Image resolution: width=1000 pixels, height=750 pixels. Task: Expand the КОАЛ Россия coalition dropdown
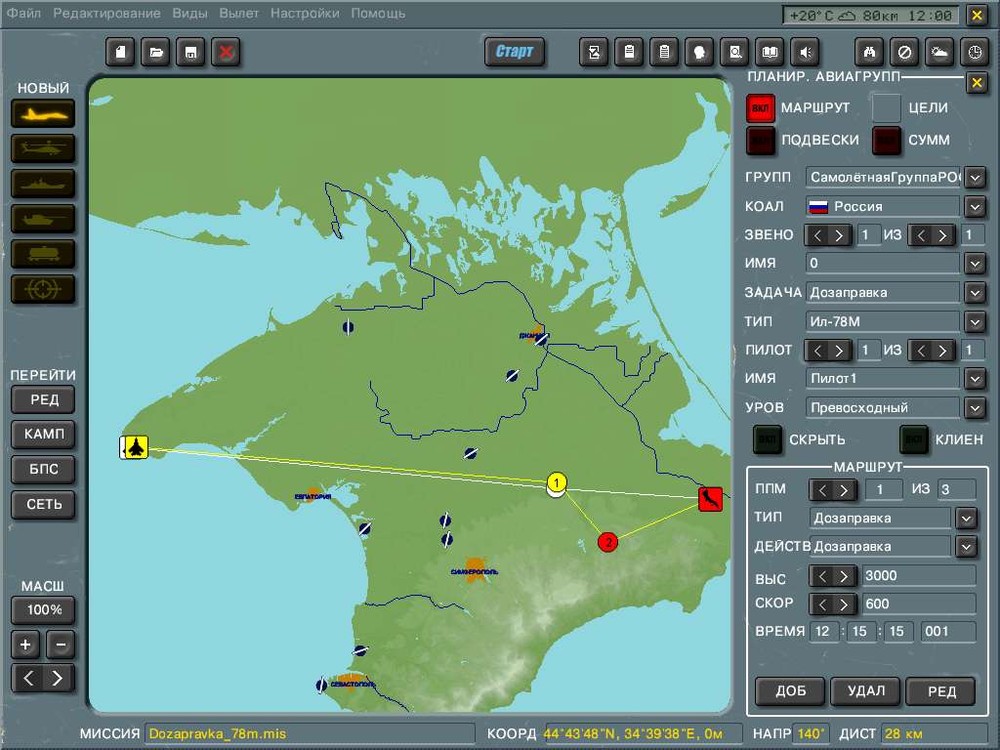tap(975, 207)
